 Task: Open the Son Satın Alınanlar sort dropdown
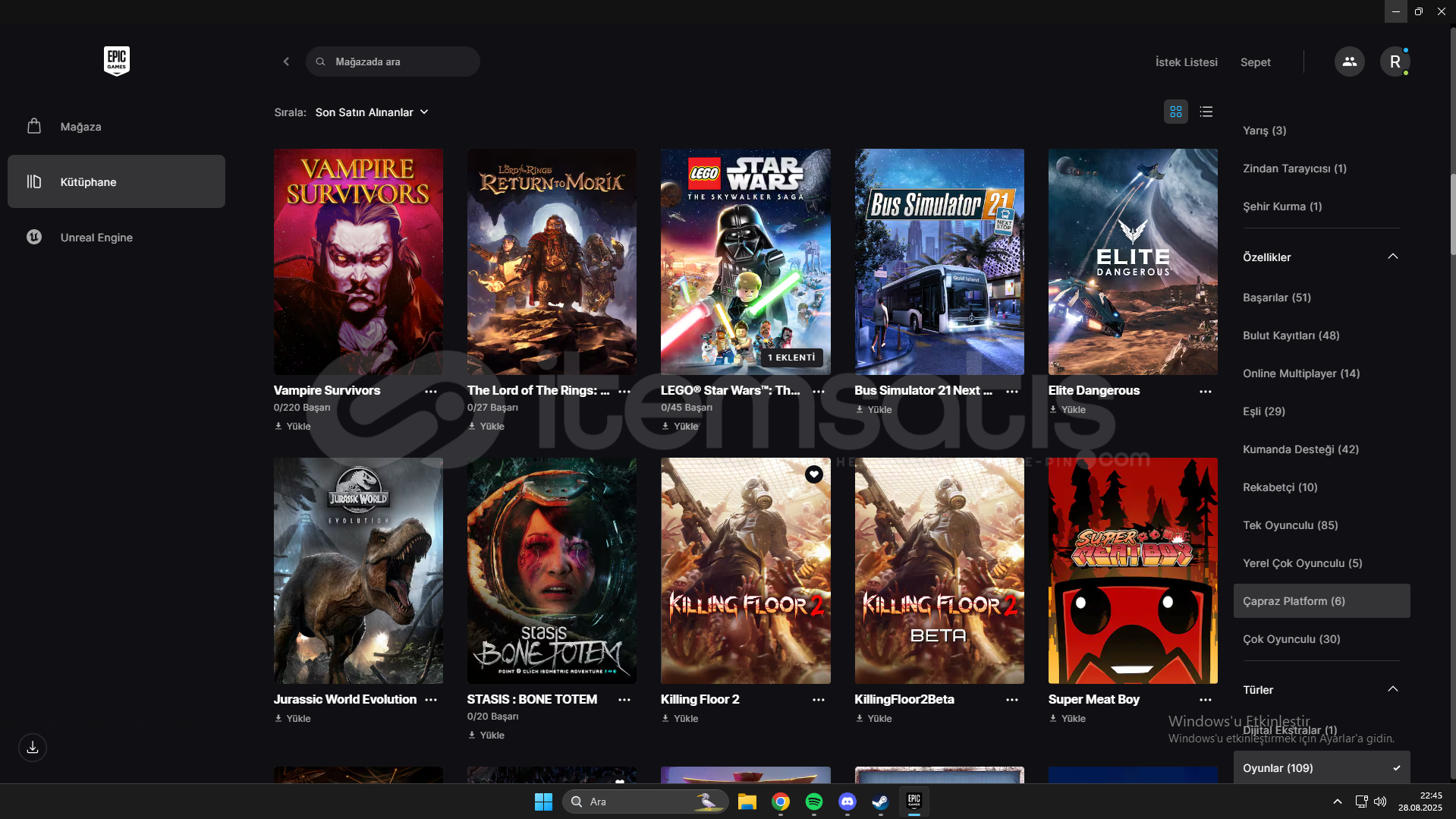(x=372, y=112)
